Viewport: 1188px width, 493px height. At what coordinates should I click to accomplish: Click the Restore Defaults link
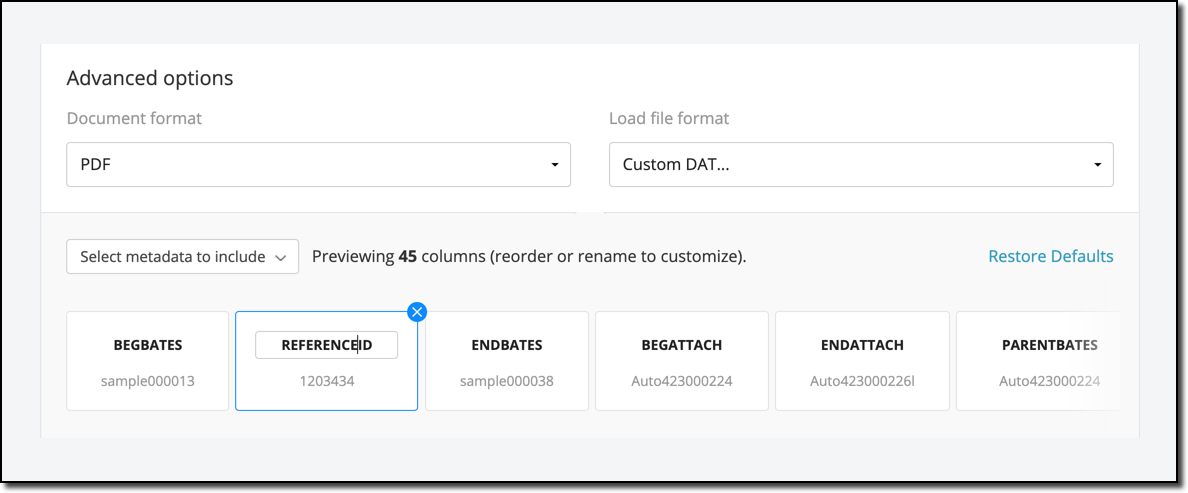[x=1050, y=256]
